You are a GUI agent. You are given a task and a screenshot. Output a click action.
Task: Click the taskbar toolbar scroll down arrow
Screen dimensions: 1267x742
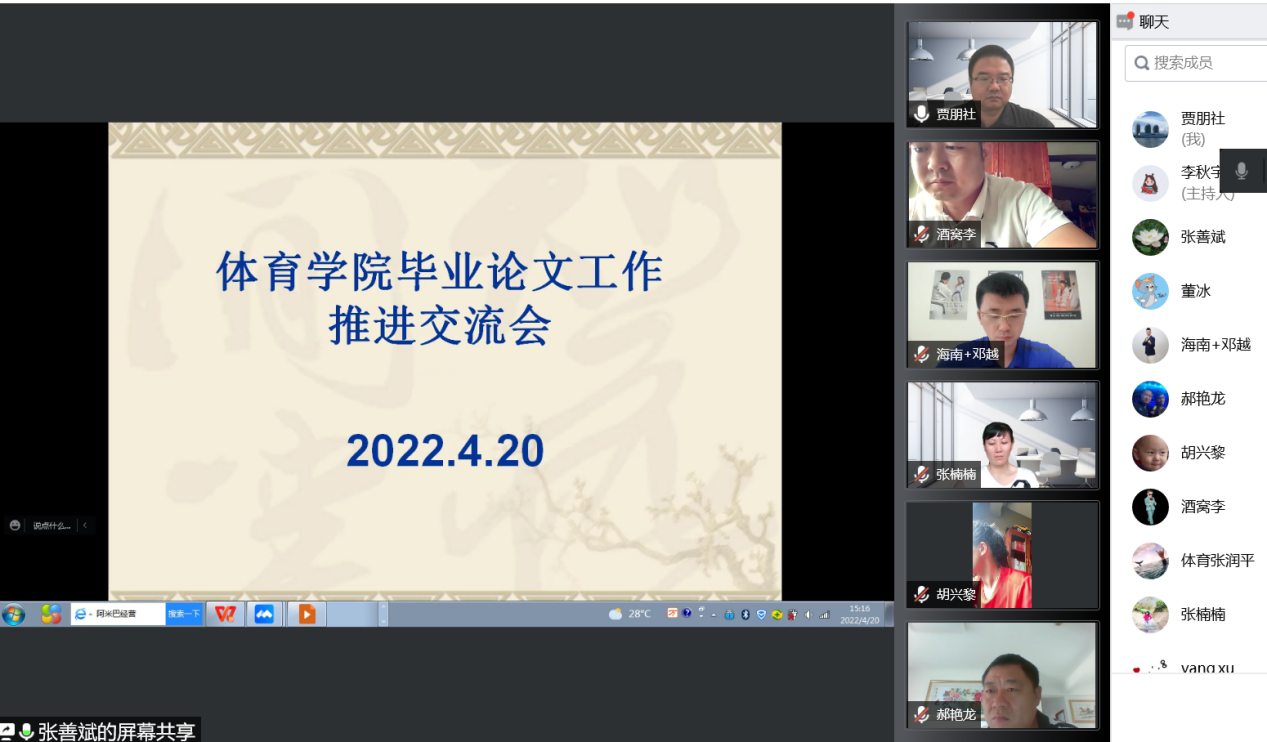383,620
